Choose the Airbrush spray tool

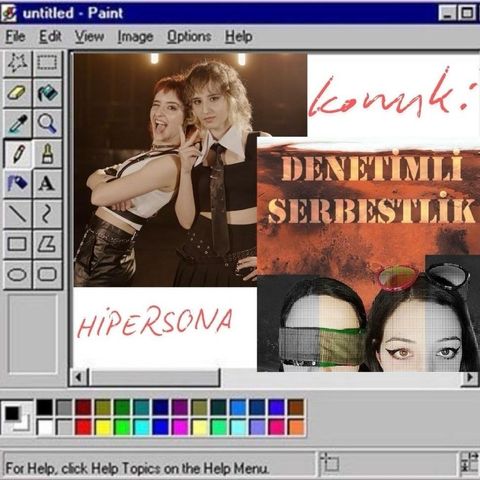[x=18, y=184]
